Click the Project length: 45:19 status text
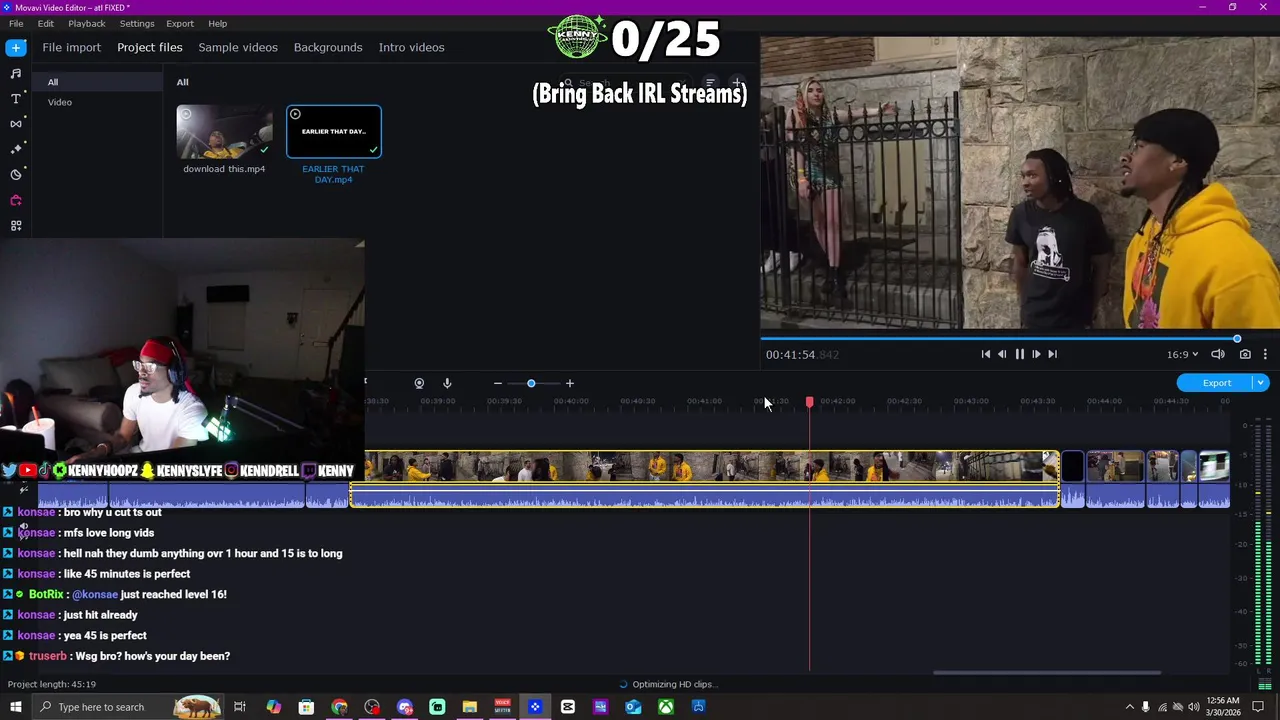The height and width of the screenshot is (720, 1280). pos(52,684)
